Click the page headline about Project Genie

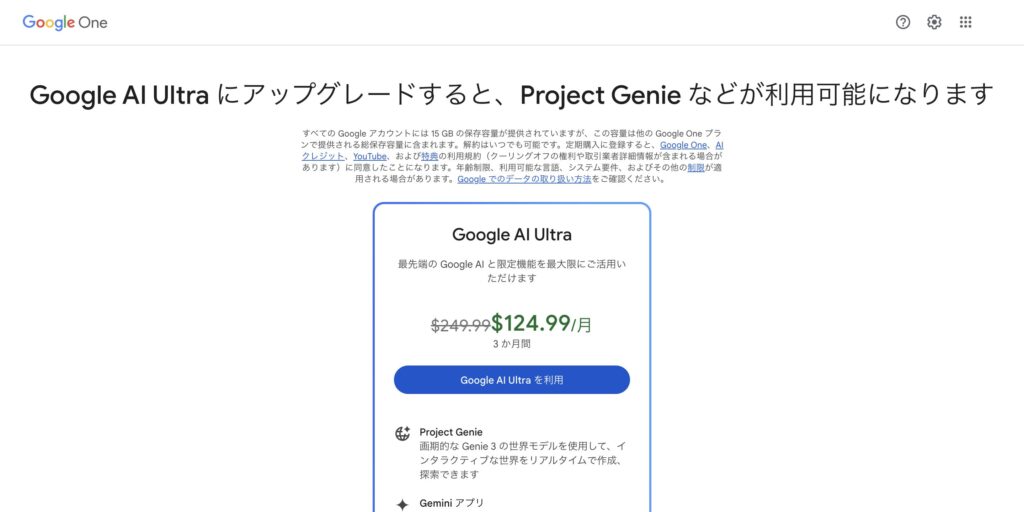[512, 95]
